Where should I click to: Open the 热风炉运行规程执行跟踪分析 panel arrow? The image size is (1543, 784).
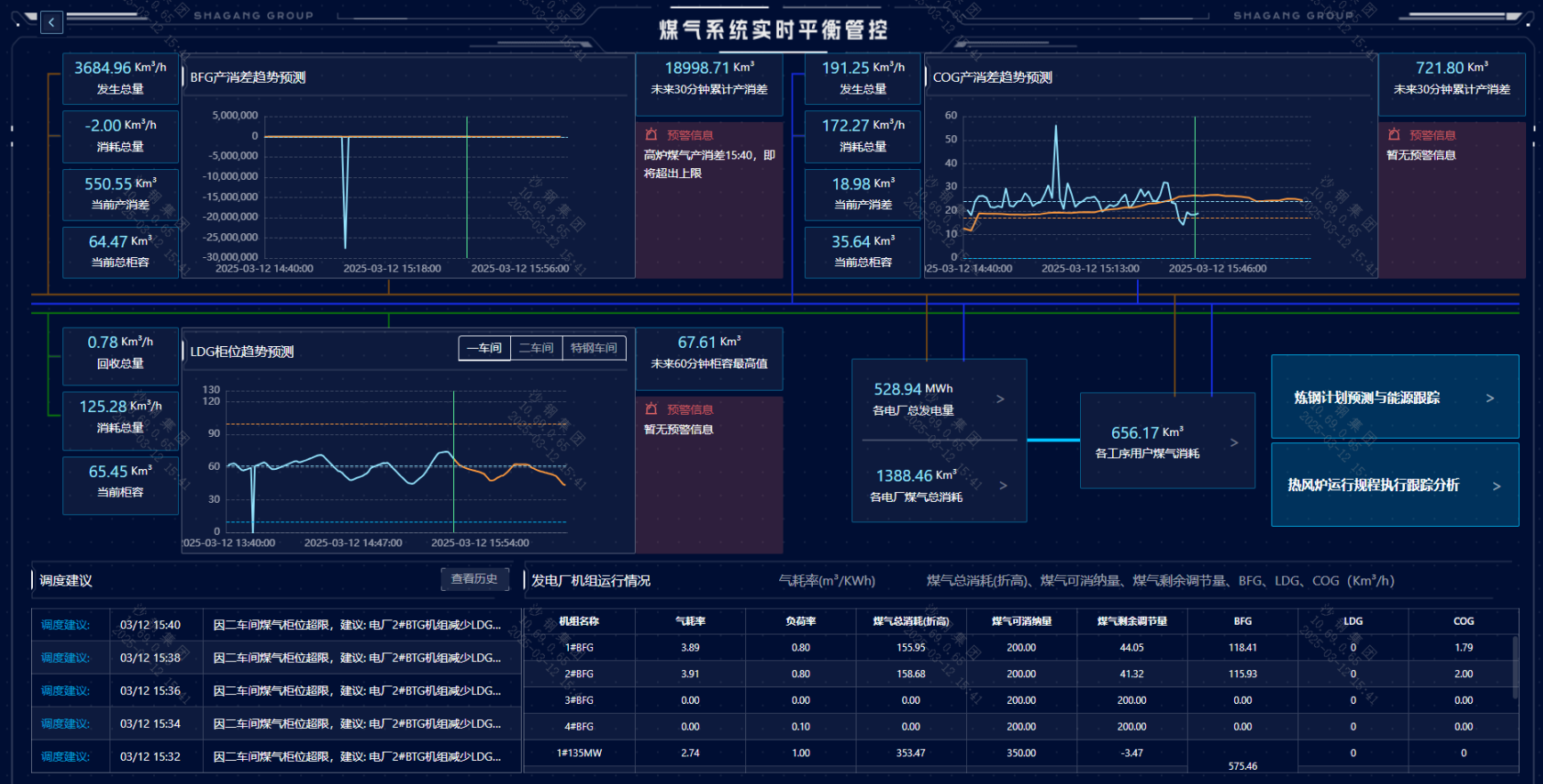click(x=1496, y=486)
